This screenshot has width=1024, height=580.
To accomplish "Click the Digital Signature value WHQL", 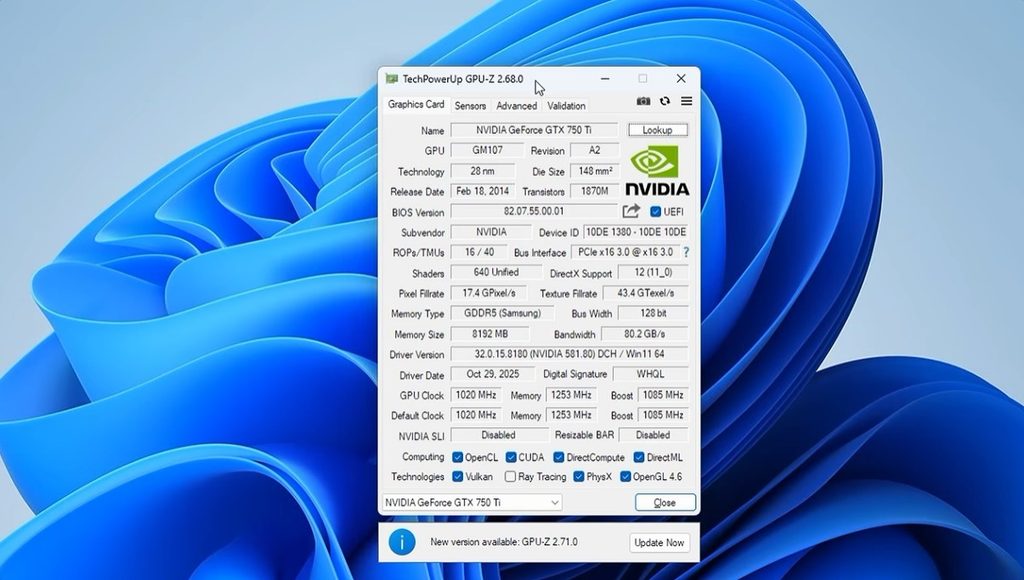I will click(x=650, y=374).
